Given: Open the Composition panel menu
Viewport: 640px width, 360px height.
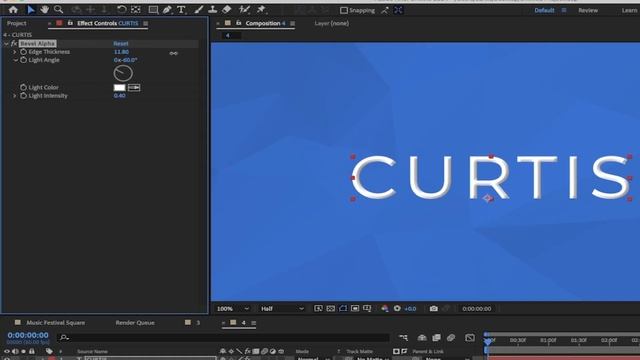Looking at the screenshot, I should point(292,24).
